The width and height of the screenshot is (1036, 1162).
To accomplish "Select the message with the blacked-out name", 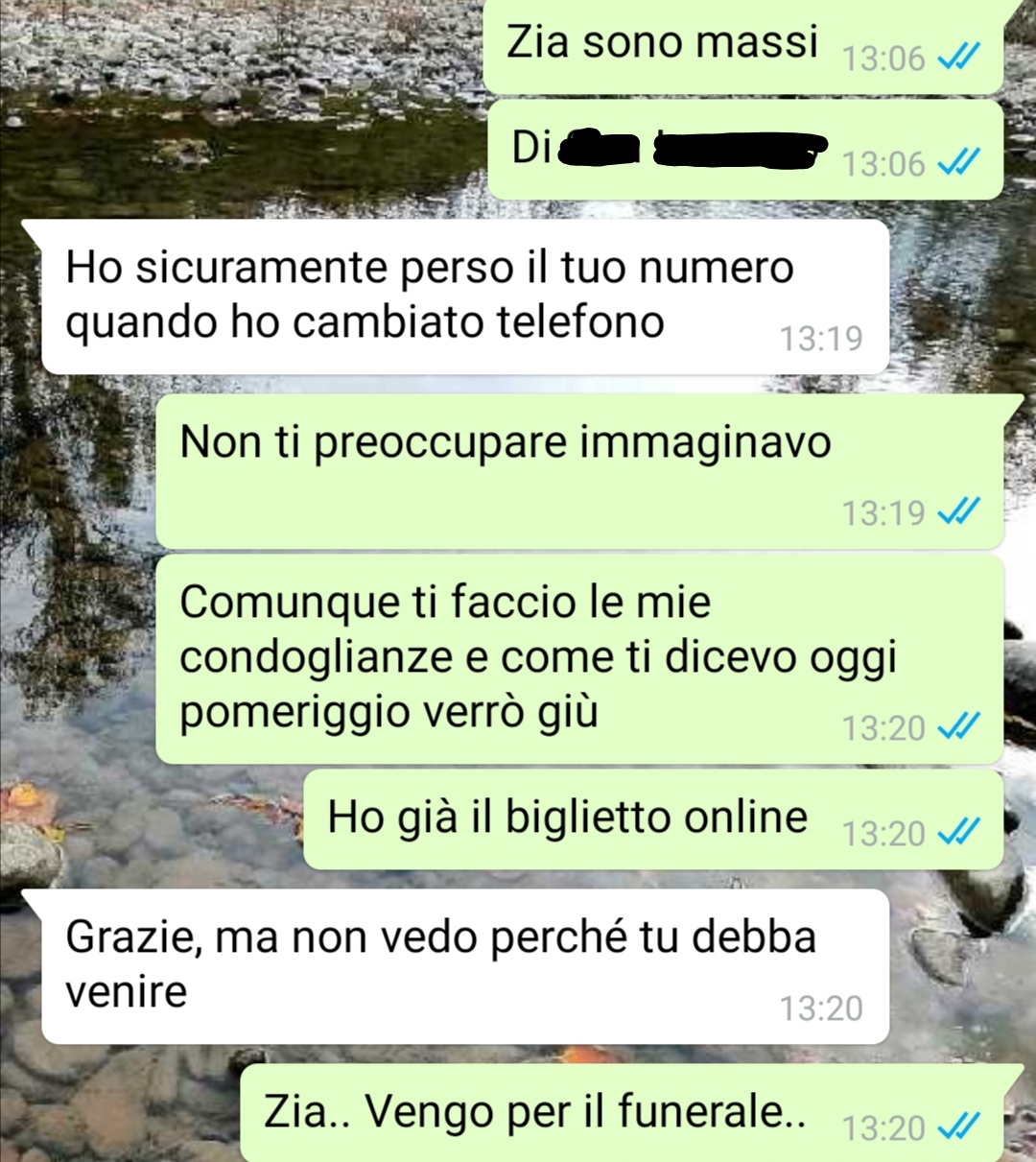I will 743,150.
